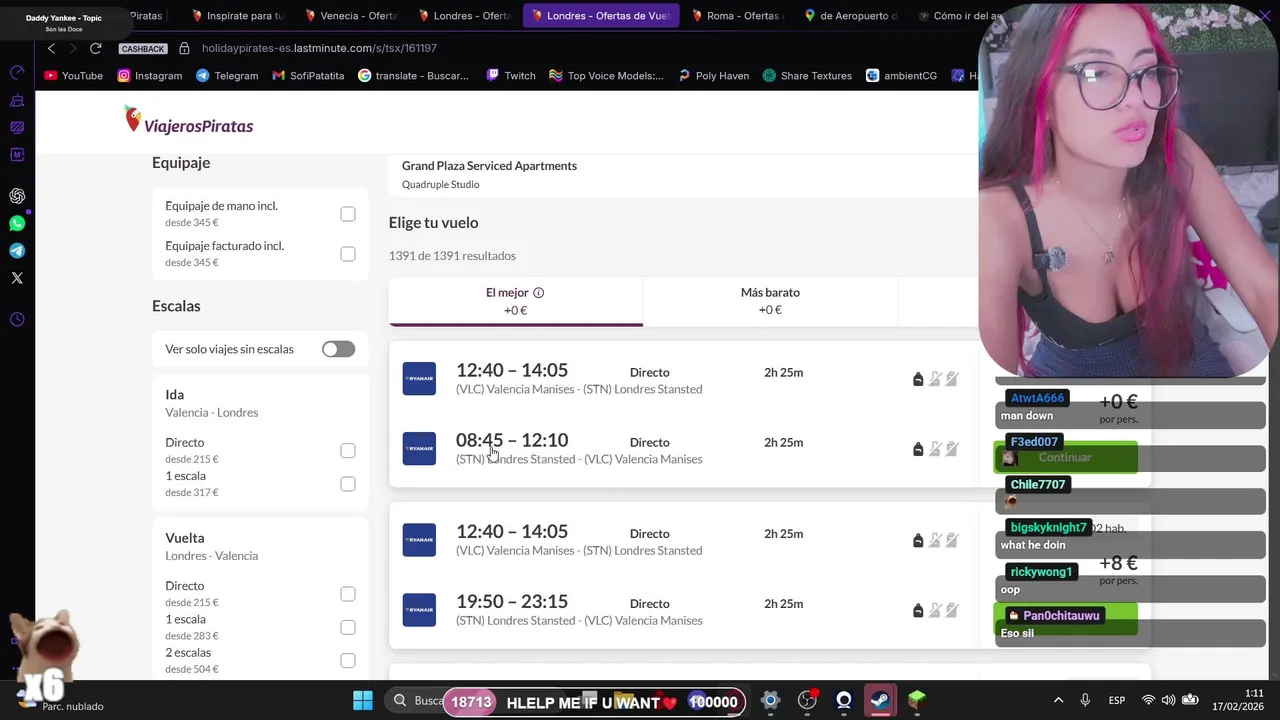Image resolution: width=1280 pixels, height=720 pixels.
Task: Open the Telegram sidebar messenger icon
Action: pyautogui.click(x=17, y=251)
